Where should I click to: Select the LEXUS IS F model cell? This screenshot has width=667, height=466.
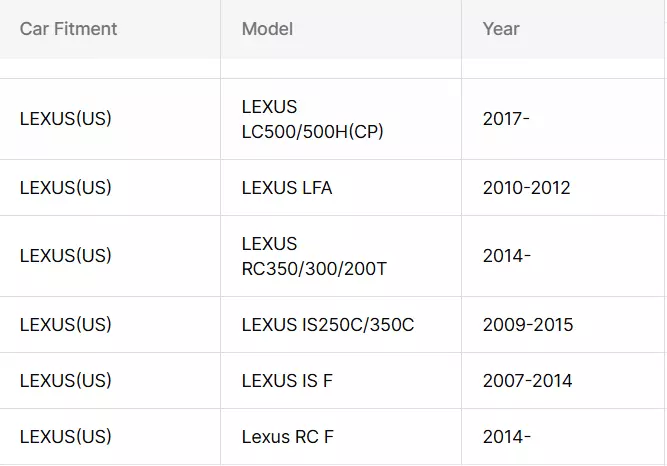coord(341,380)
